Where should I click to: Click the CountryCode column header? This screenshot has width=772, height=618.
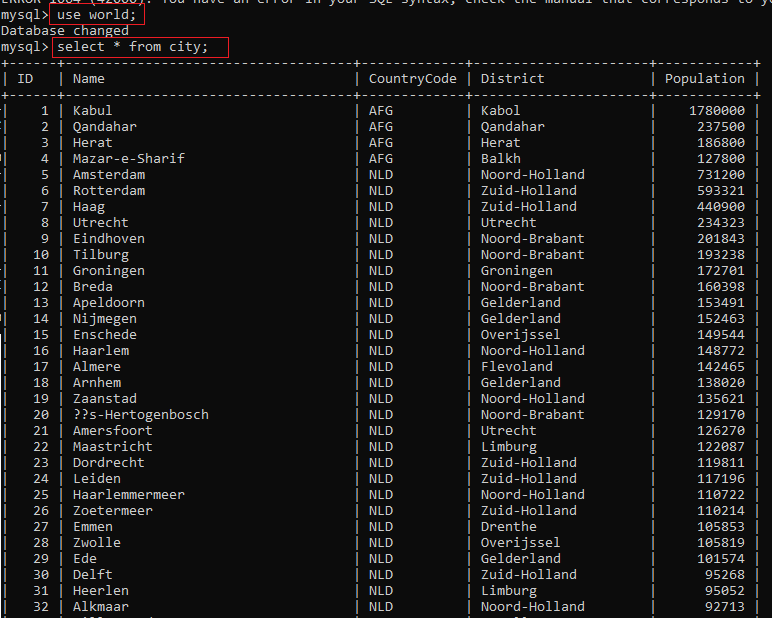coord(413,79)
